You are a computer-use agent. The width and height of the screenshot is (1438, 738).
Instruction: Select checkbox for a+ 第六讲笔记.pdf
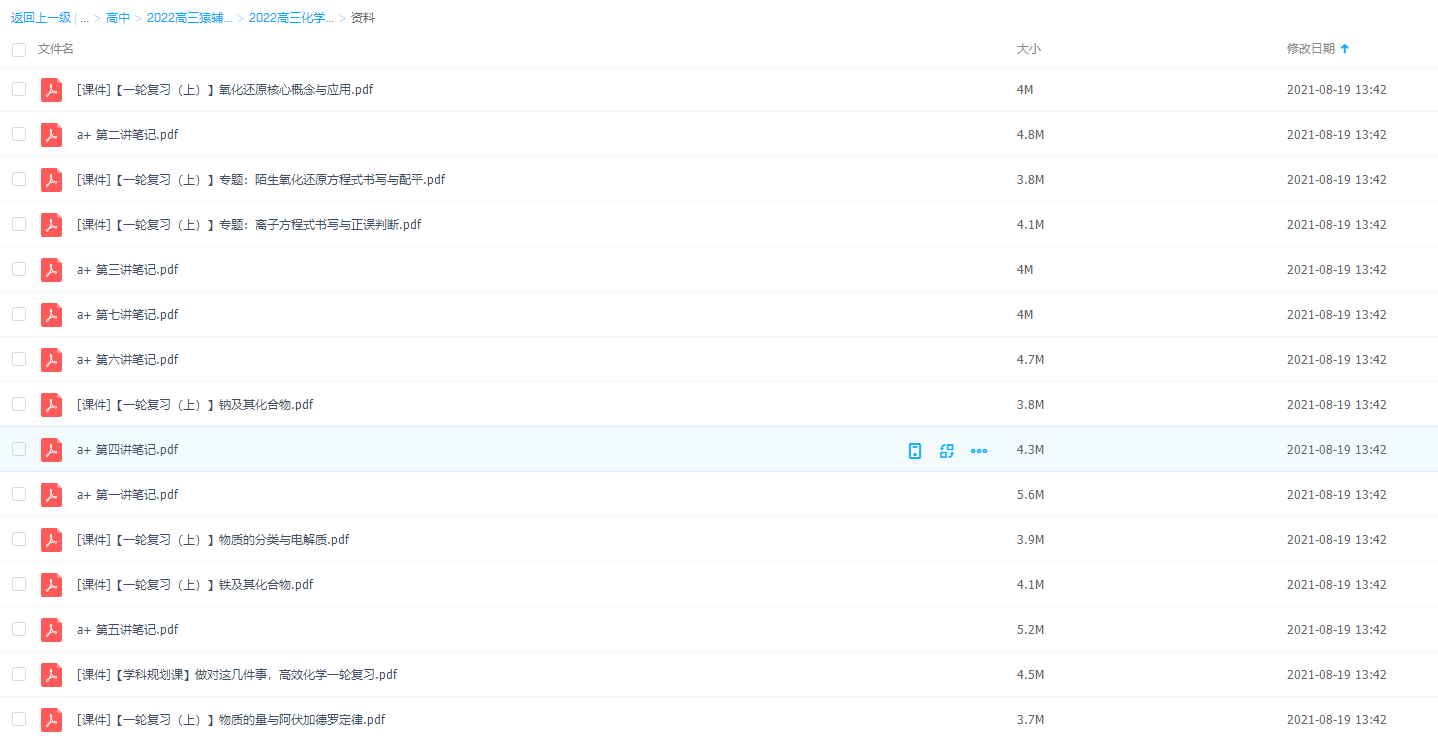click(19, 359)
